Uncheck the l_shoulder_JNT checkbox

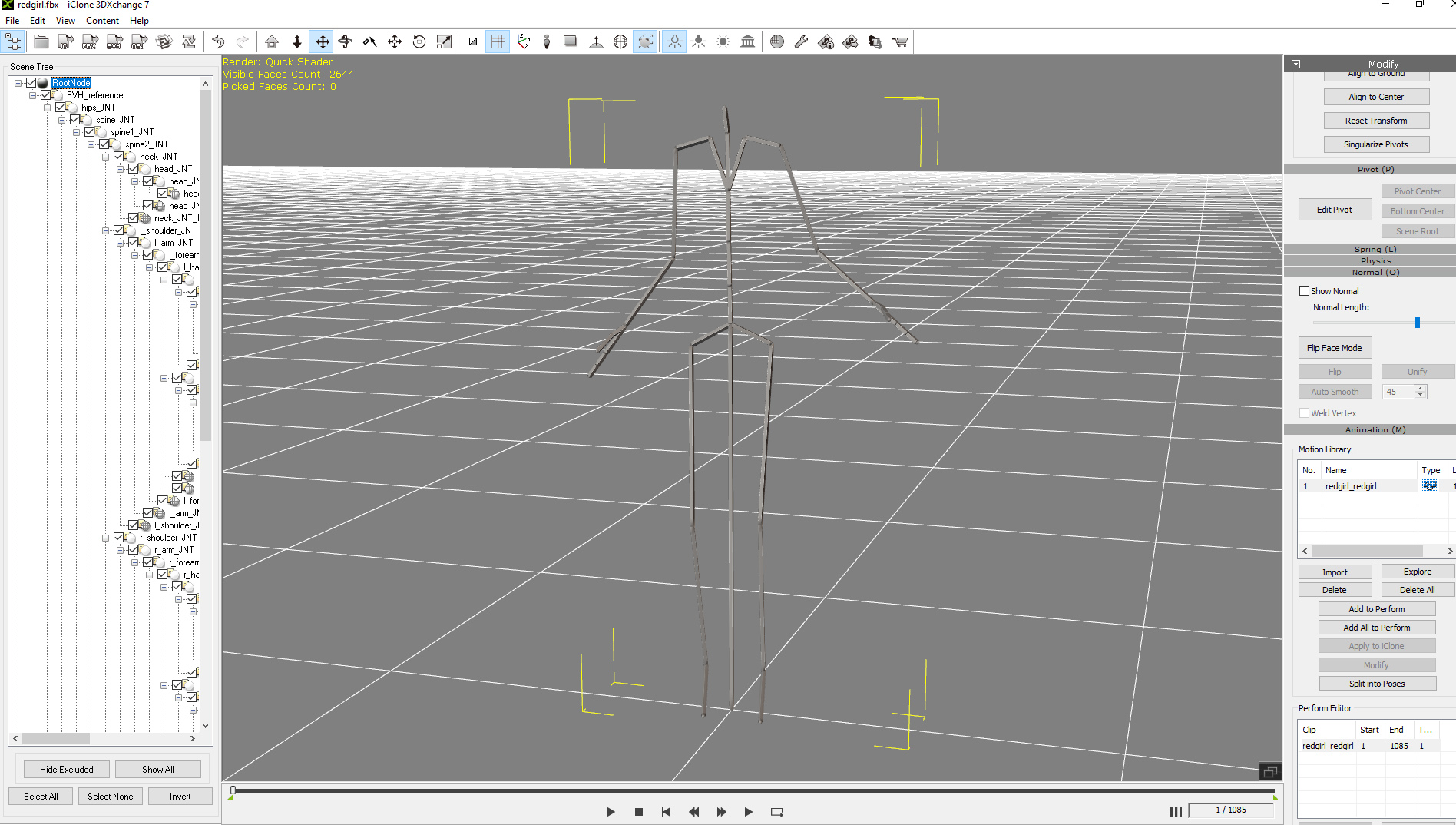tap(119, 230)
